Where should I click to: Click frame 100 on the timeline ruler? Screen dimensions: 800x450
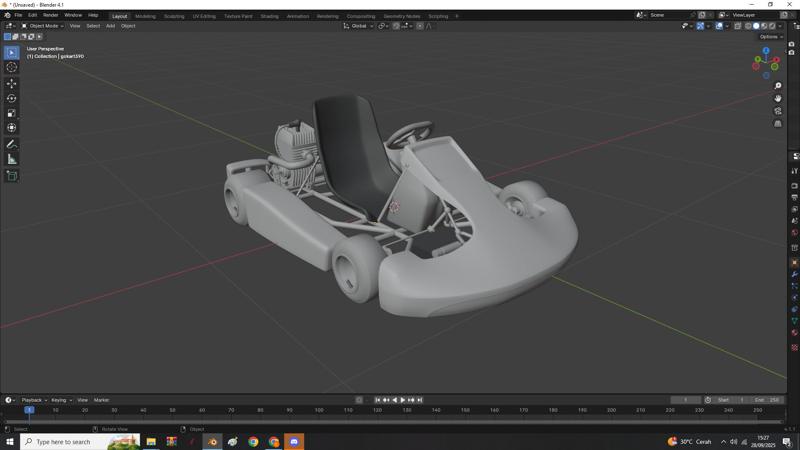[319, 410]
